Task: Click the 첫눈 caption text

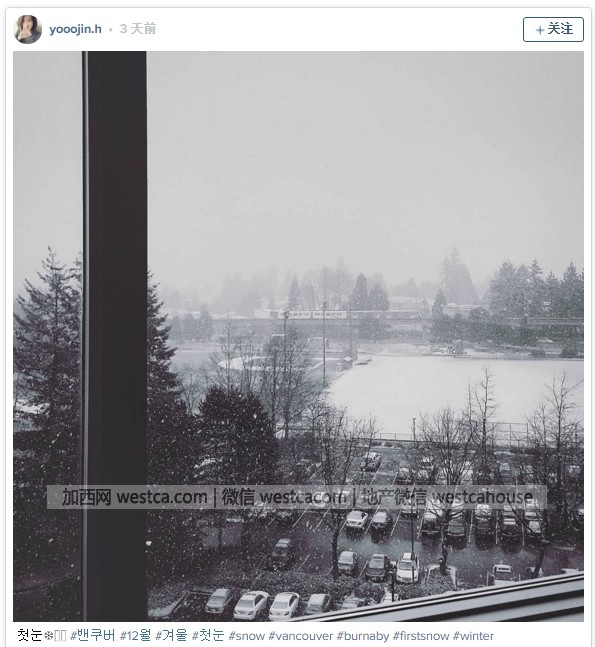Action: (30, 635)
